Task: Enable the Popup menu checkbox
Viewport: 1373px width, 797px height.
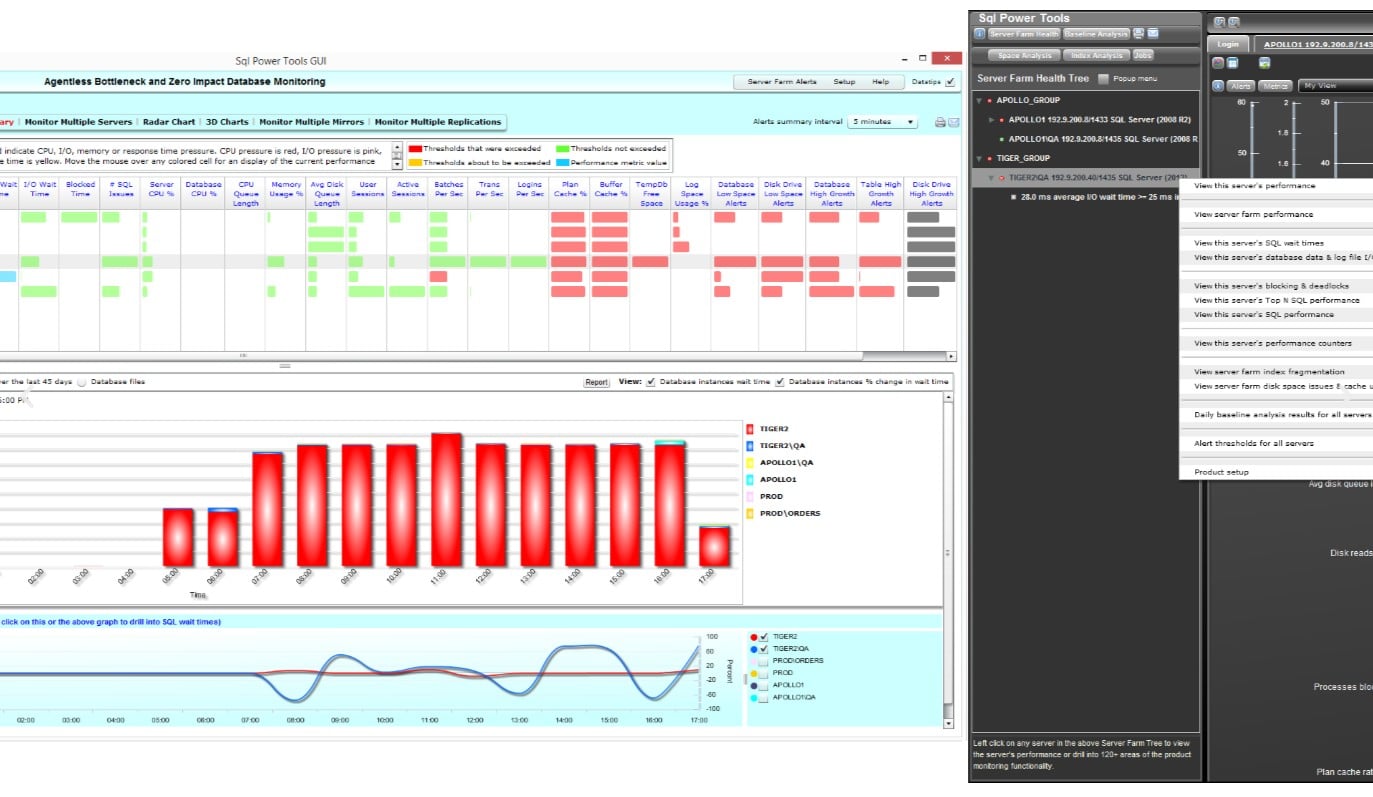Action: (x=1103, y=77)
